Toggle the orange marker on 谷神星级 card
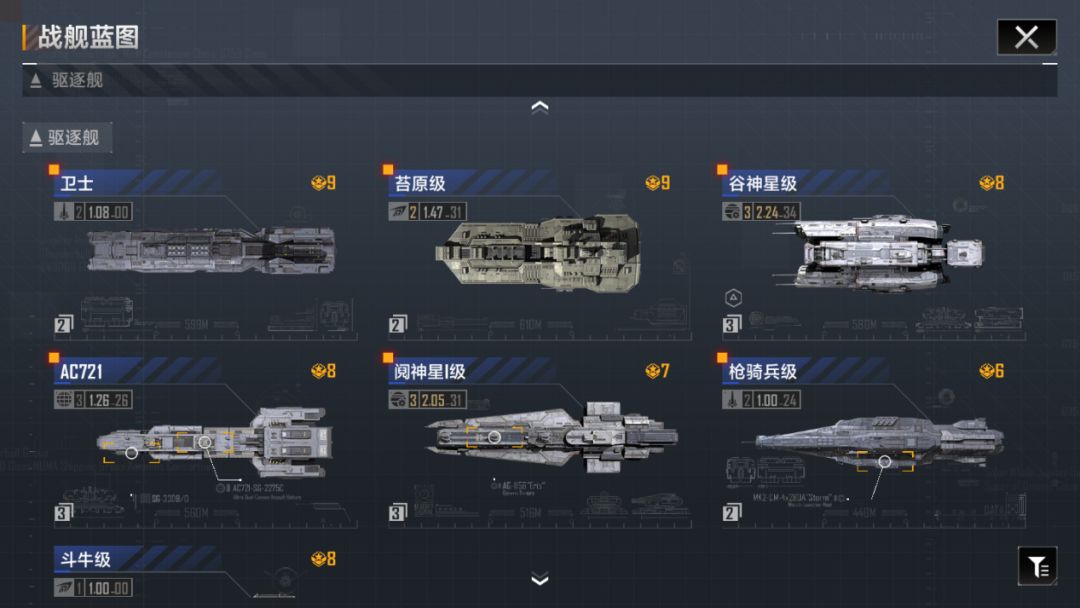 point(722,169)
